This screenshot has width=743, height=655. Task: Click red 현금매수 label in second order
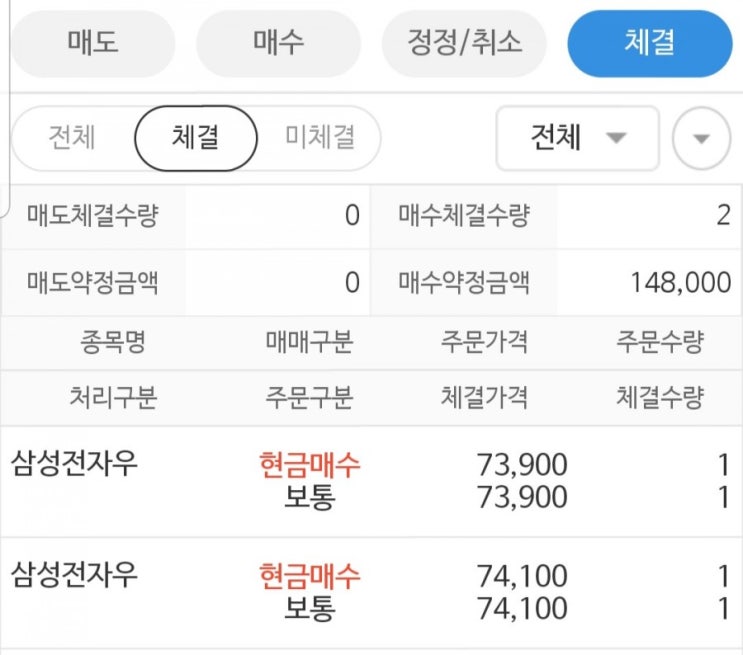[x=309, y=576]
